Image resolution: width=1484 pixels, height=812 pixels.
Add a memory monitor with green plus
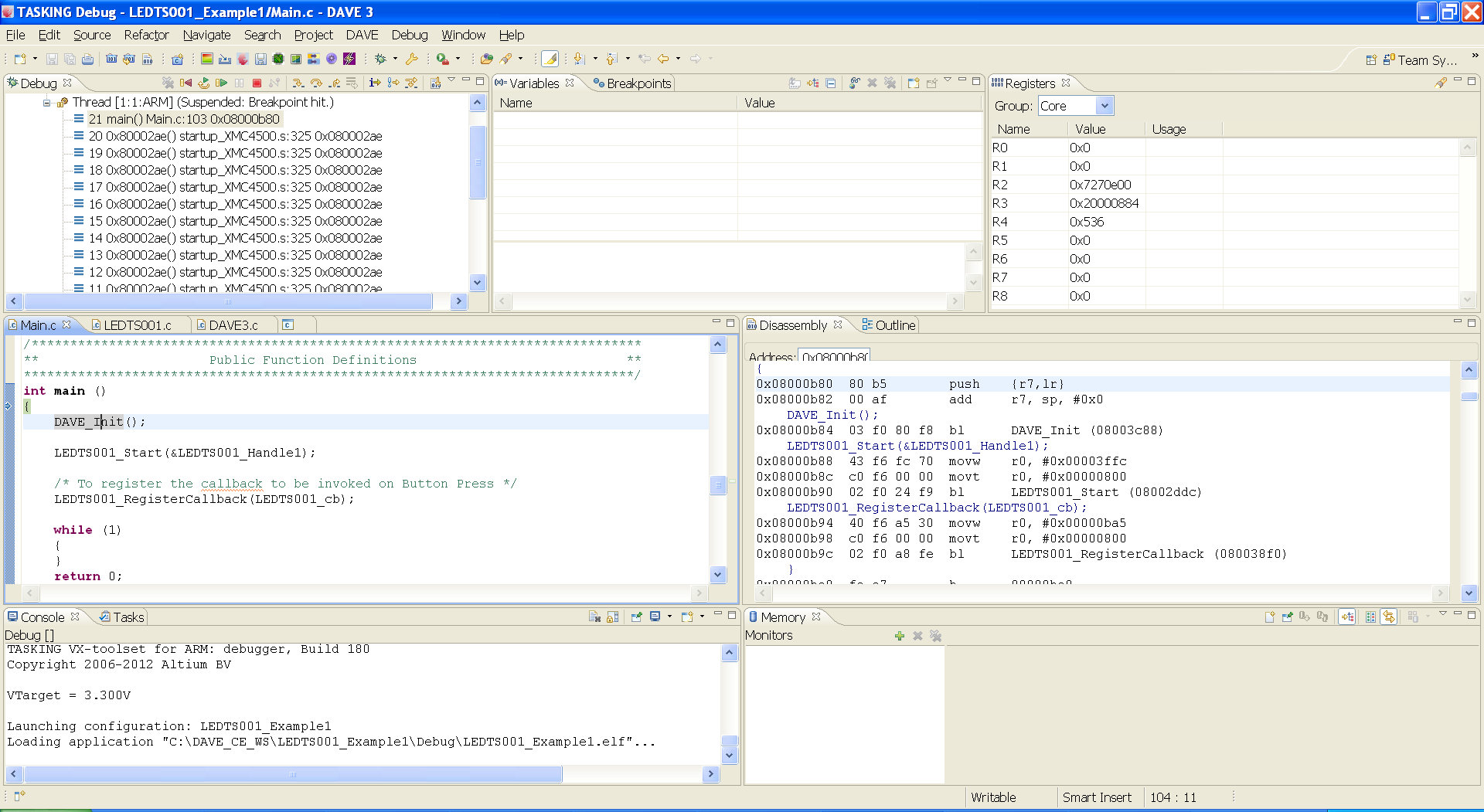(x=899, y=636)
